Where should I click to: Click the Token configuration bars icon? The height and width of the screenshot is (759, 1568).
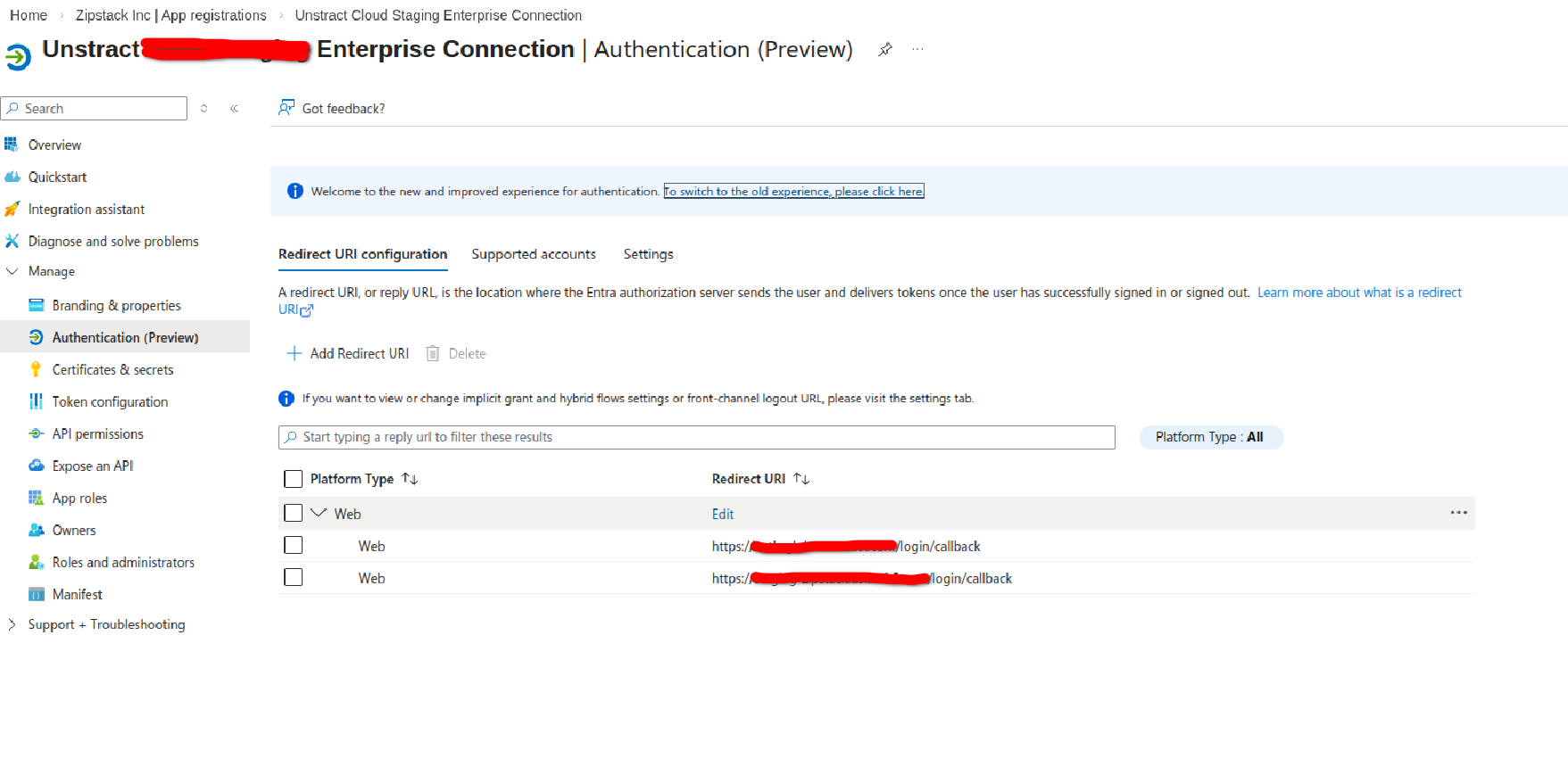tap(36, 401)
